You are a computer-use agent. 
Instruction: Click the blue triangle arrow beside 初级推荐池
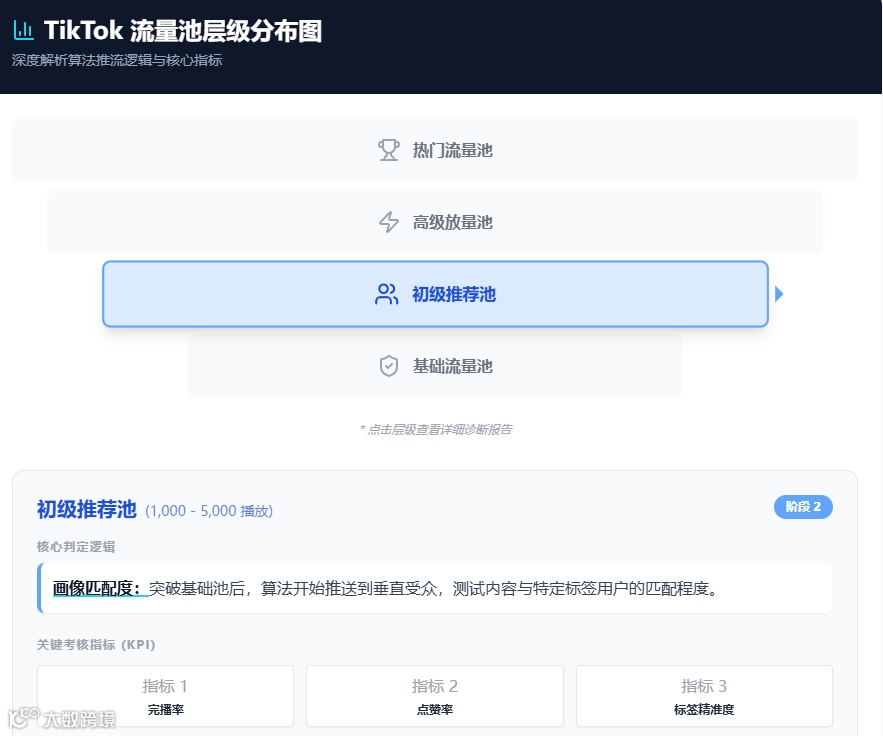(779, 294)
